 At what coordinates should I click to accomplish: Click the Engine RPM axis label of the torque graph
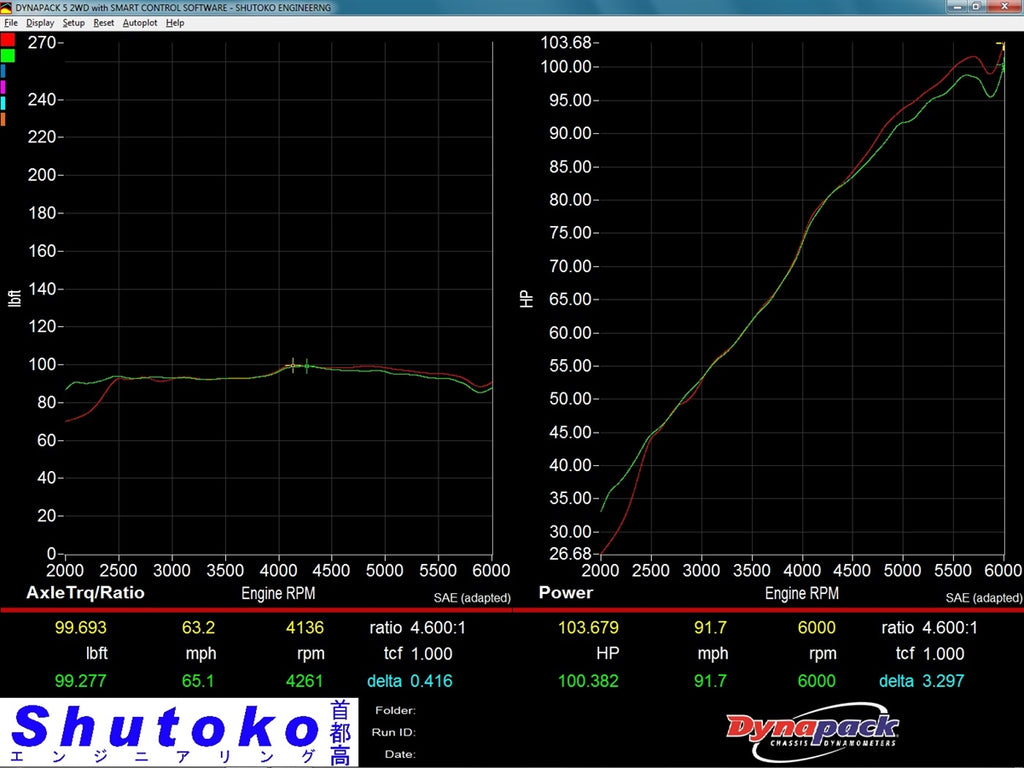(x=278, y=594)
